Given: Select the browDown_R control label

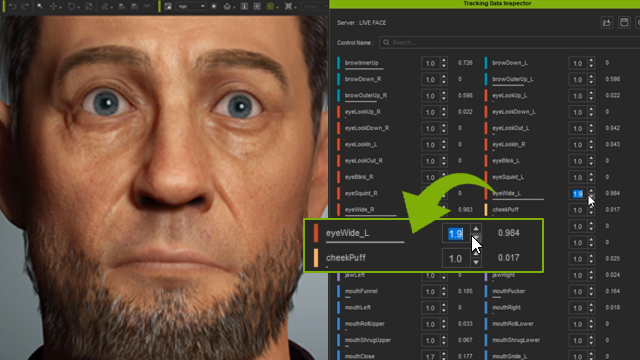Looking at the screenshot, I should click(x=363, y=79).
